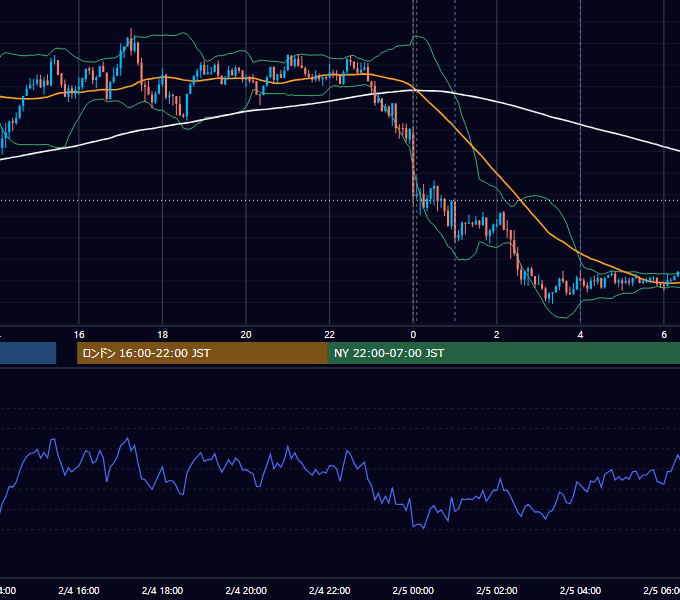Select the NY 22:00-07:00 JST session bar

point(503,353)
